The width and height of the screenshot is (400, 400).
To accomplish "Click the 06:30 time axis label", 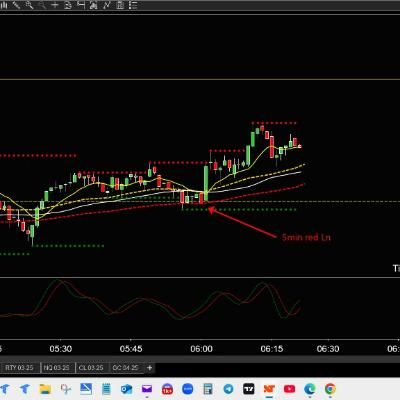I will point(328,349).
